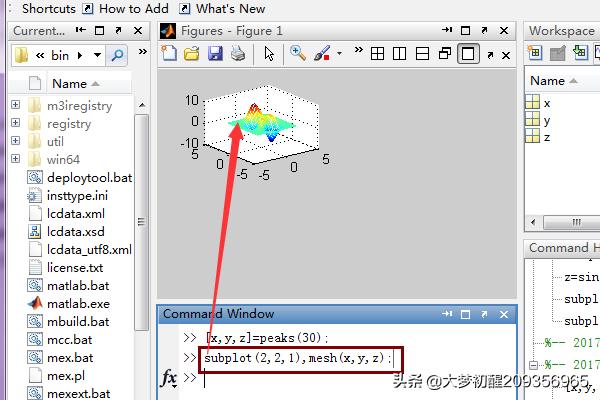Undock the Current Folder panel
Screen dimensions: 600x400
[x=118, y=30]
